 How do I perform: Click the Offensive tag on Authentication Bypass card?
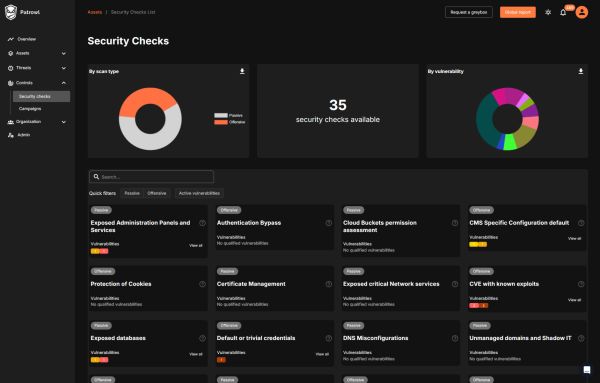(229, 210)
